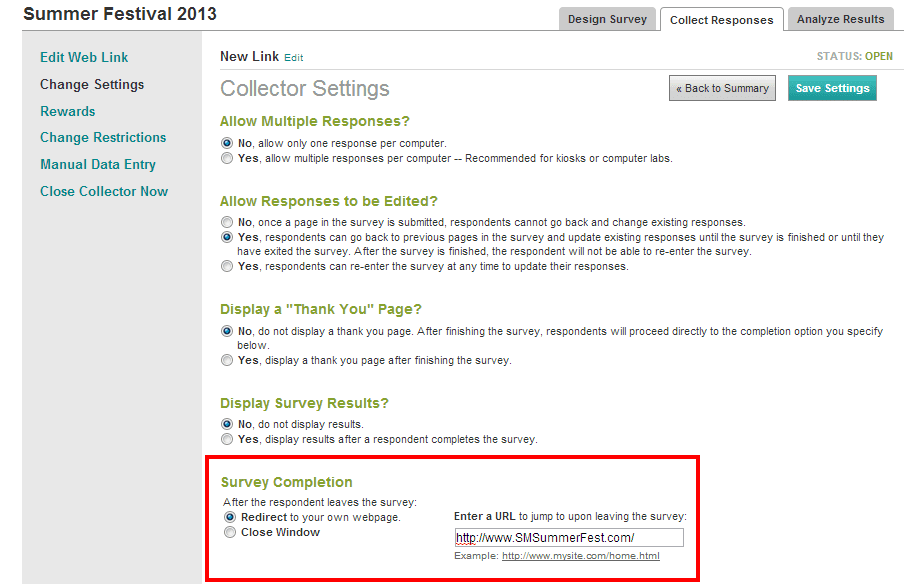Viewport: 913px width, 584px height.
Task: Switch to Analyze Results tab
Action: tap(840, 19)
